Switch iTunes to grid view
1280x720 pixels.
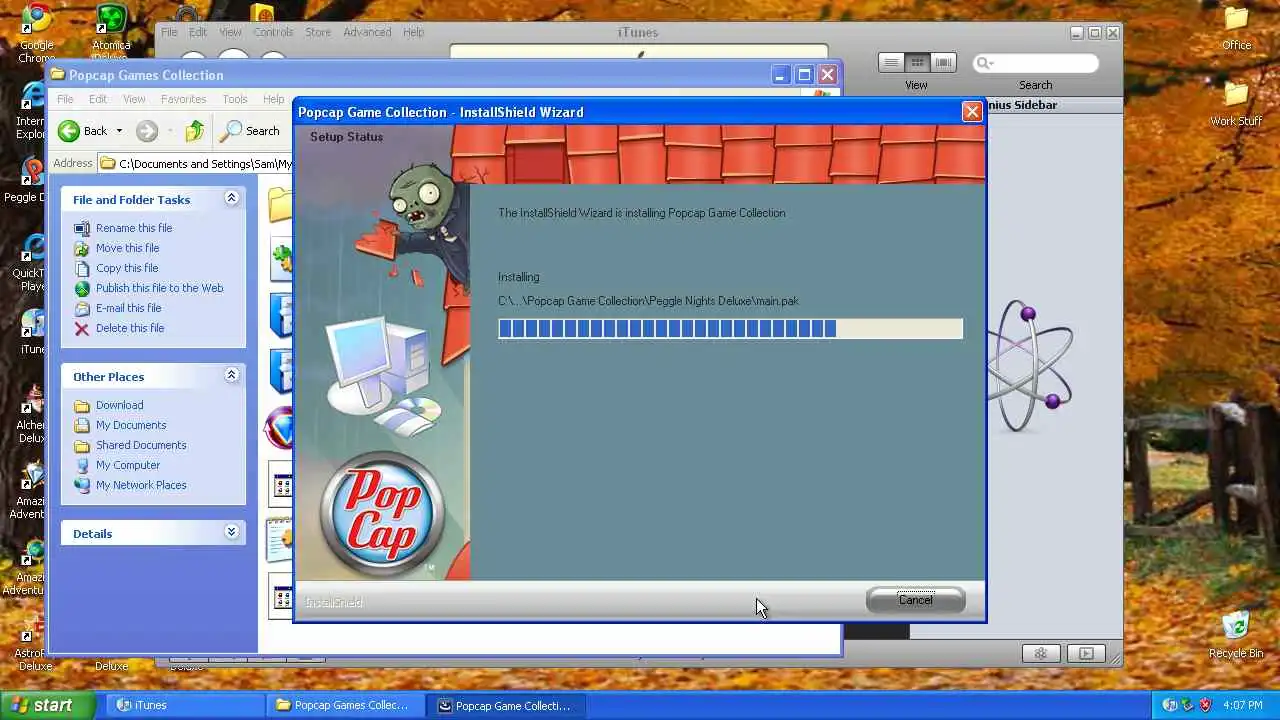pos(917,63)
